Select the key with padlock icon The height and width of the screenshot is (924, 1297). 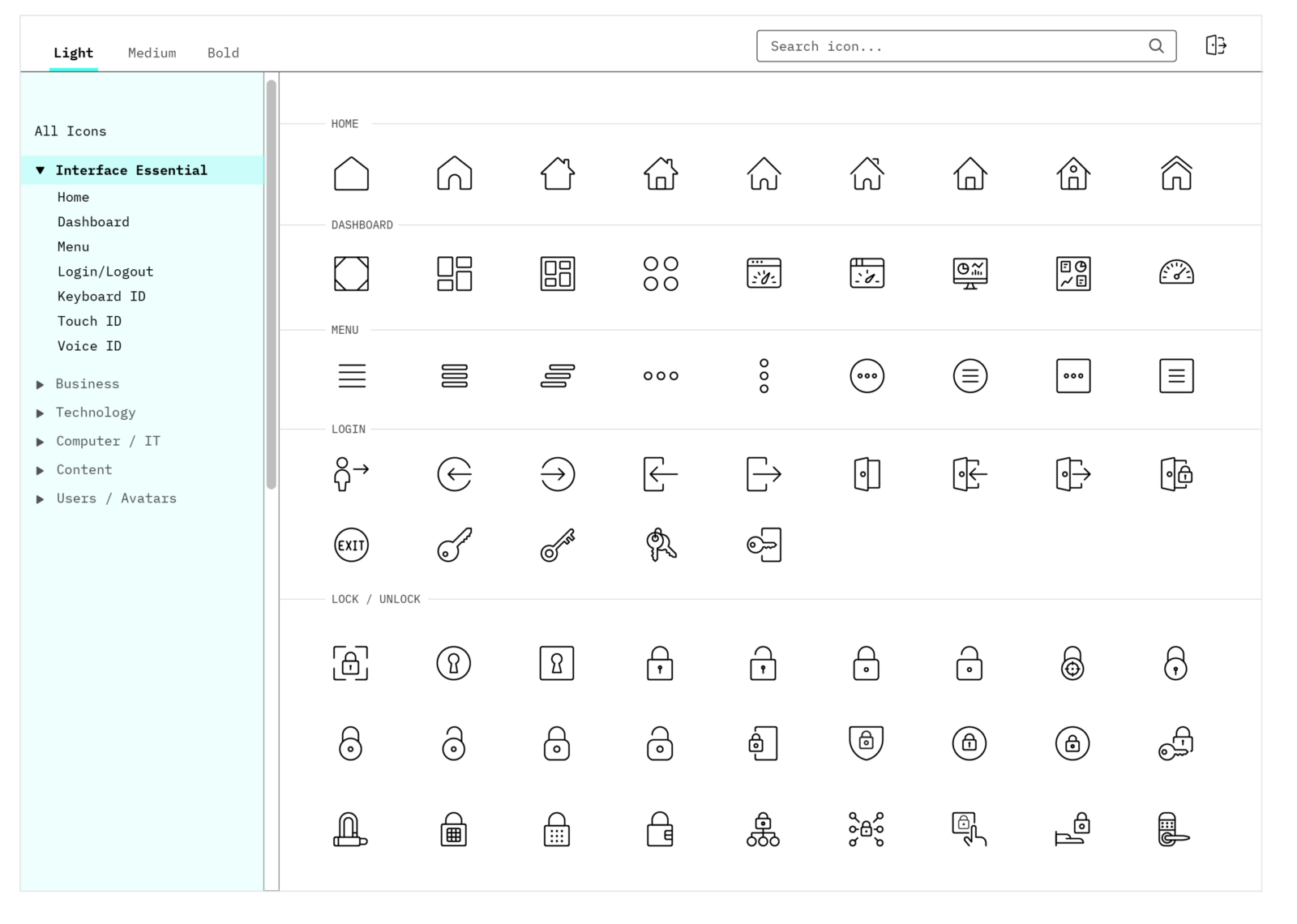point(1175,743)
